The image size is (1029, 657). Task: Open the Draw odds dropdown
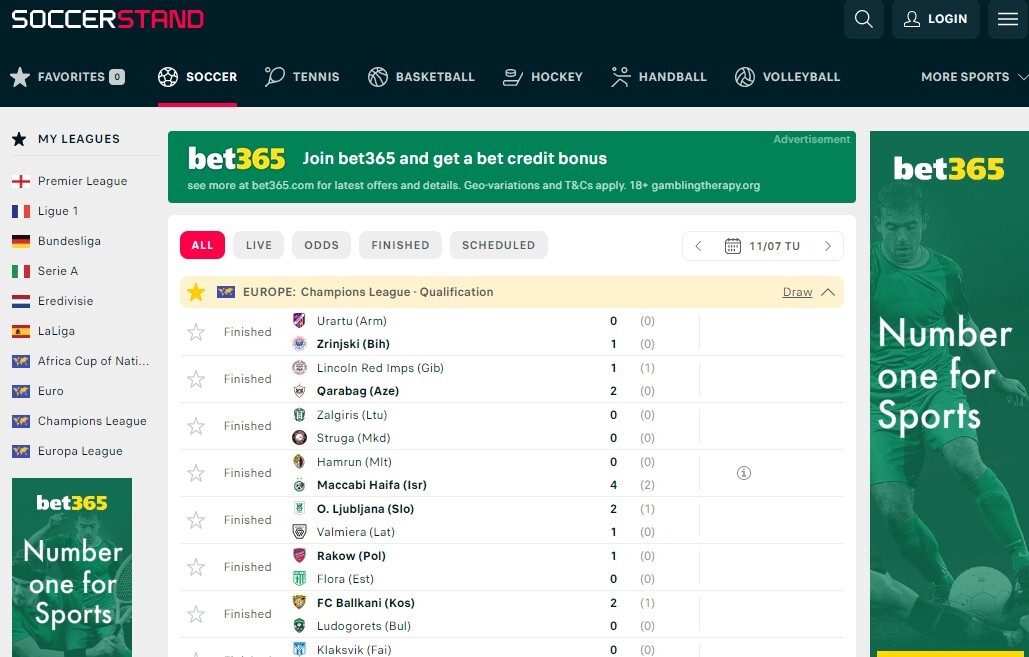point(797,292)
